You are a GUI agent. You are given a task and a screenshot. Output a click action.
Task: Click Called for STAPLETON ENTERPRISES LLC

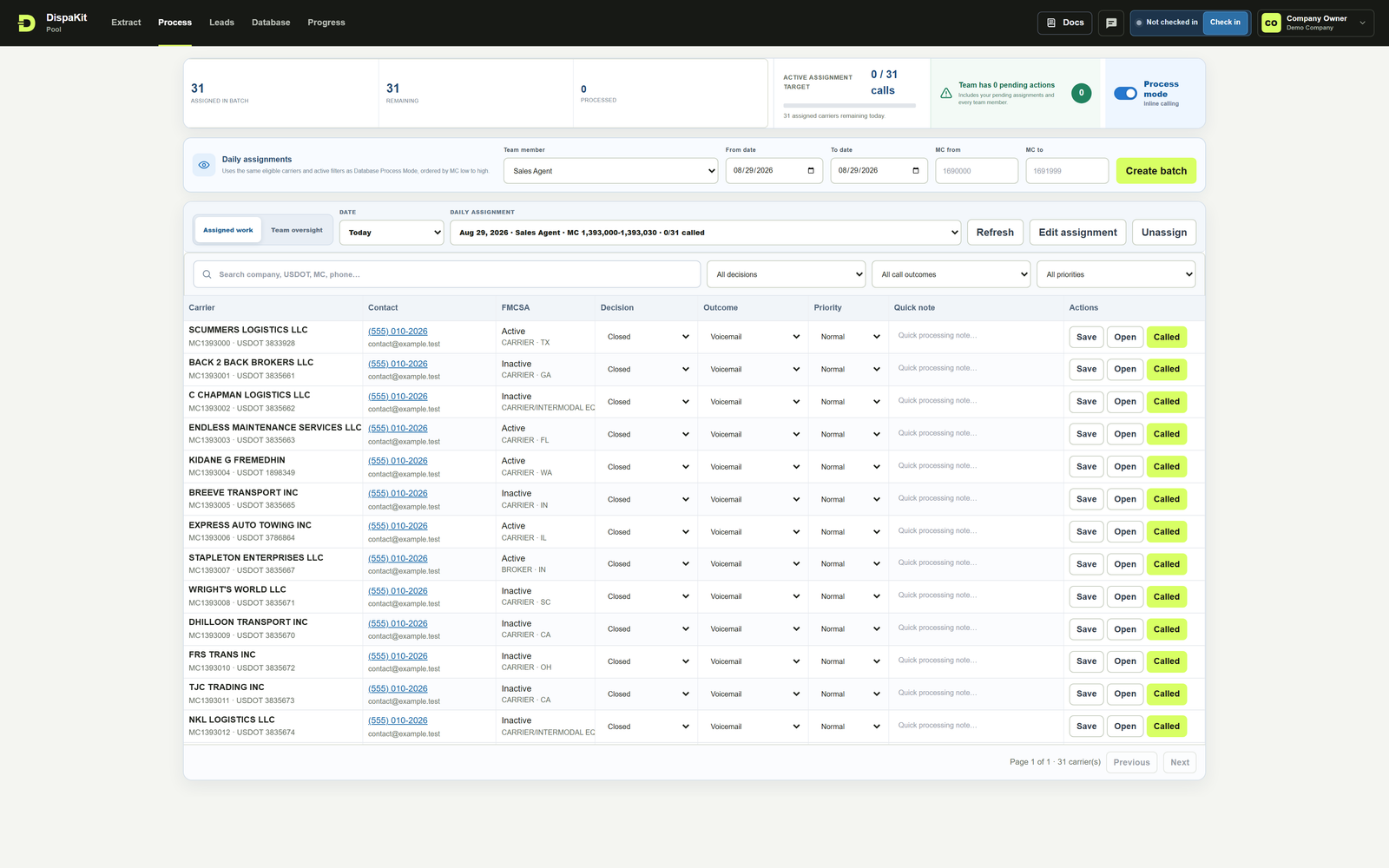click(x=1167, y=564)
